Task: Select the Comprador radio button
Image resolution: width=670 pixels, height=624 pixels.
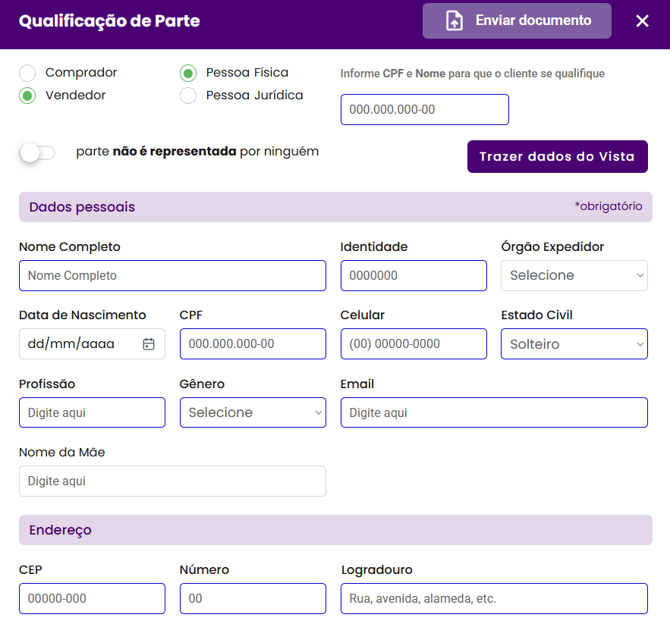Action: pyautogui.click(x=28, y=73)
